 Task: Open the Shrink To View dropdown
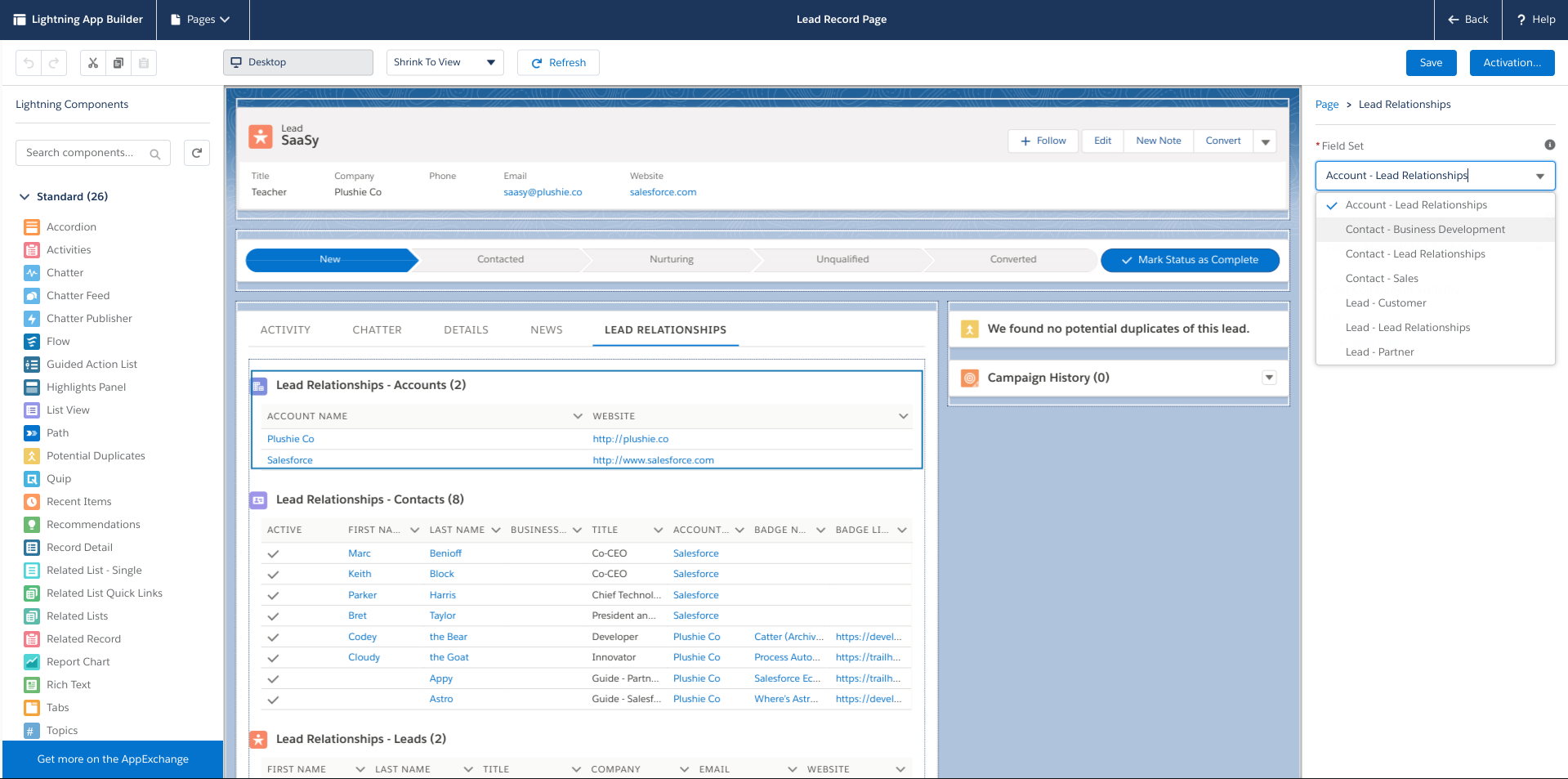444,63
